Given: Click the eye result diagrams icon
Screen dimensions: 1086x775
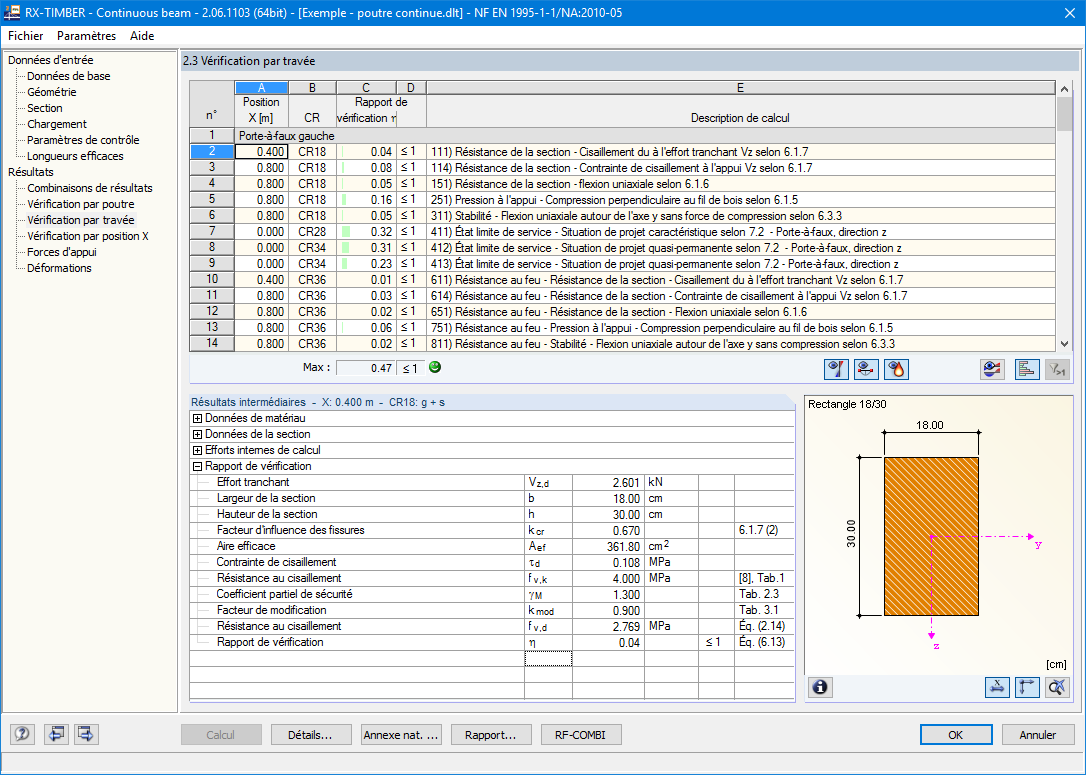Looking at the screenshot, I should point(992,370).
